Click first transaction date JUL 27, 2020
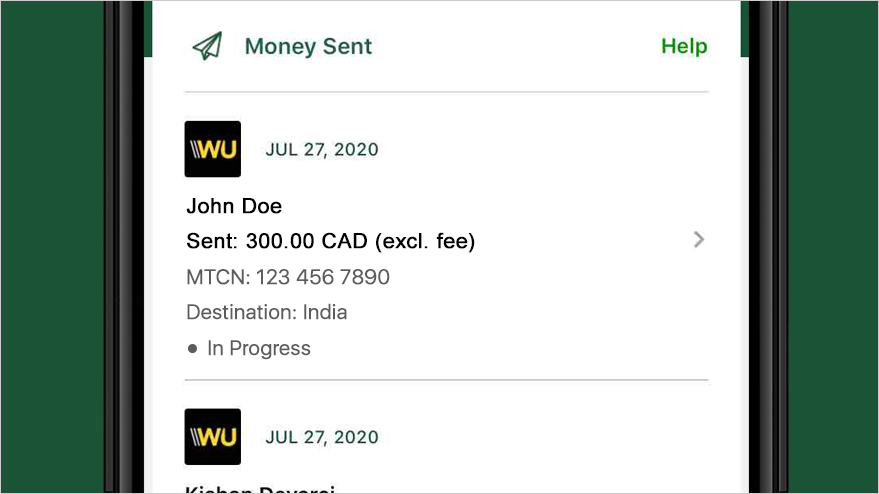This screenshot has height=494, width=879. (322, 150)
